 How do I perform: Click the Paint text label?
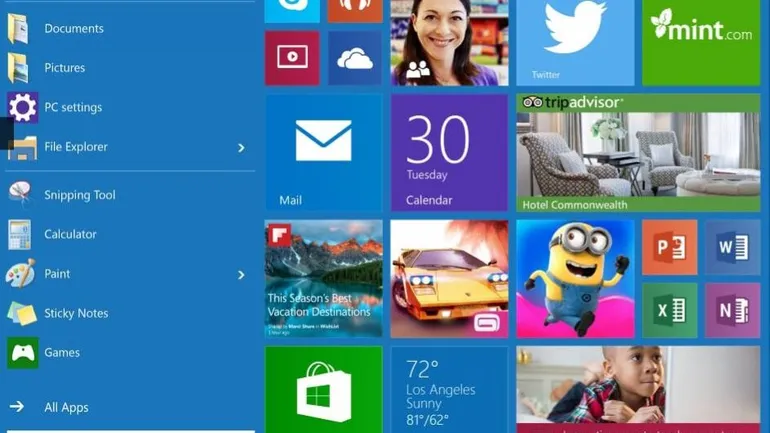57,273
